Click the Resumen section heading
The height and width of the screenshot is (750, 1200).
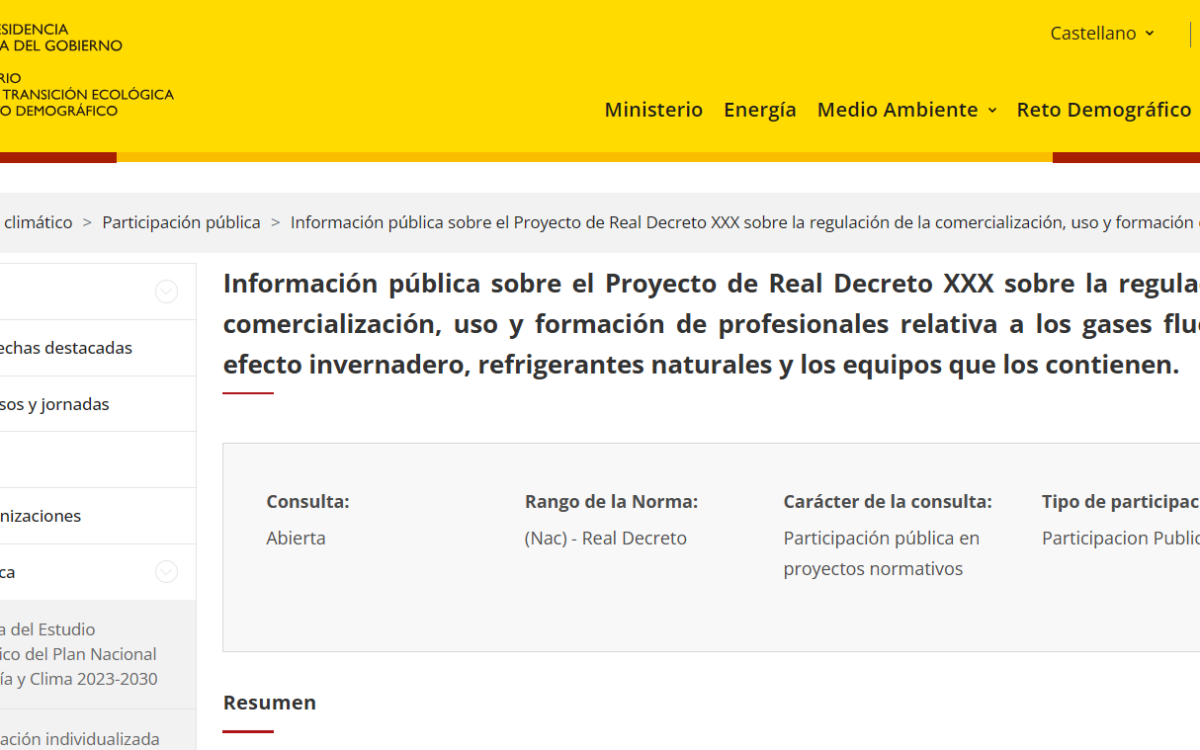269,702
